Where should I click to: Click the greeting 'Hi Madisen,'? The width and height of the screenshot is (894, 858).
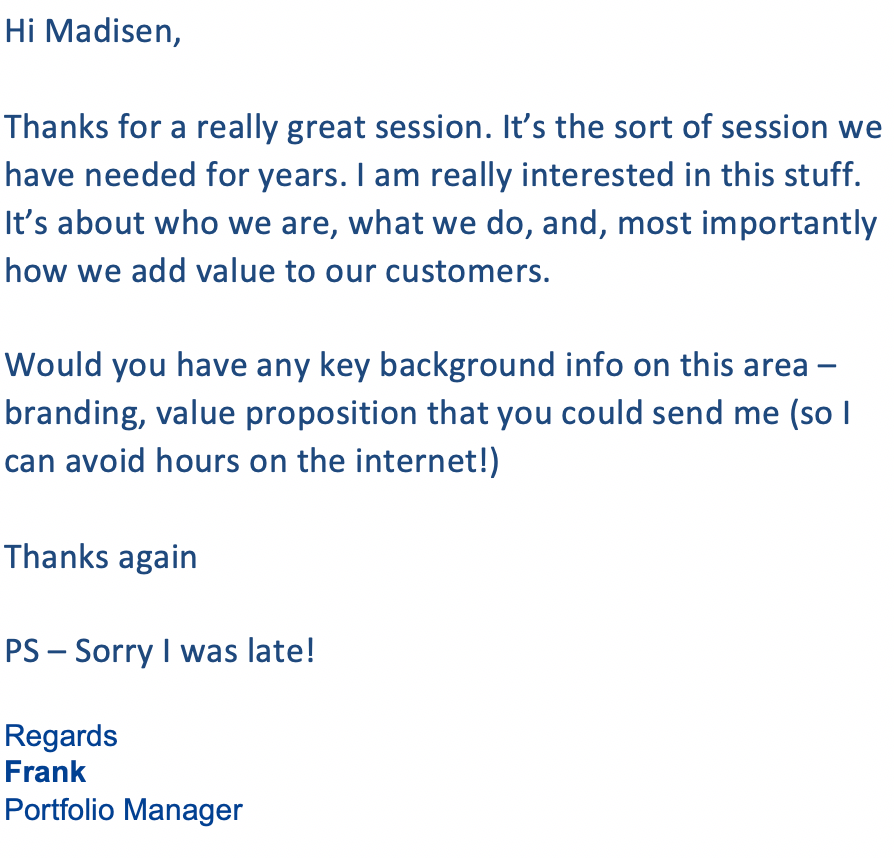coord(93,31)
